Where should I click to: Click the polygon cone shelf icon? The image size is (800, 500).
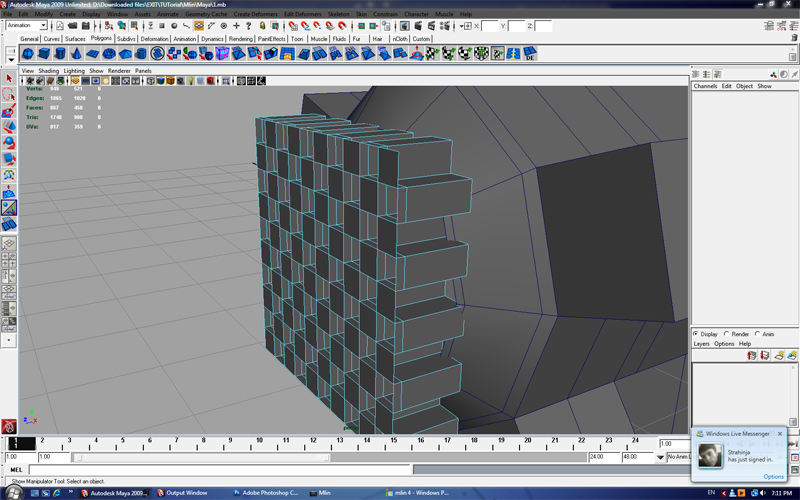coord(76,54)
